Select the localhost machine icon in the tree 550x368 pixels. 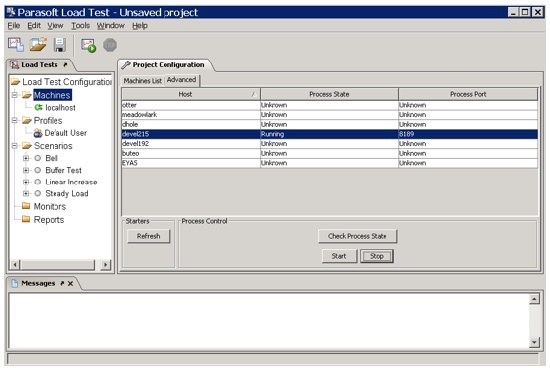coord(38,107)
